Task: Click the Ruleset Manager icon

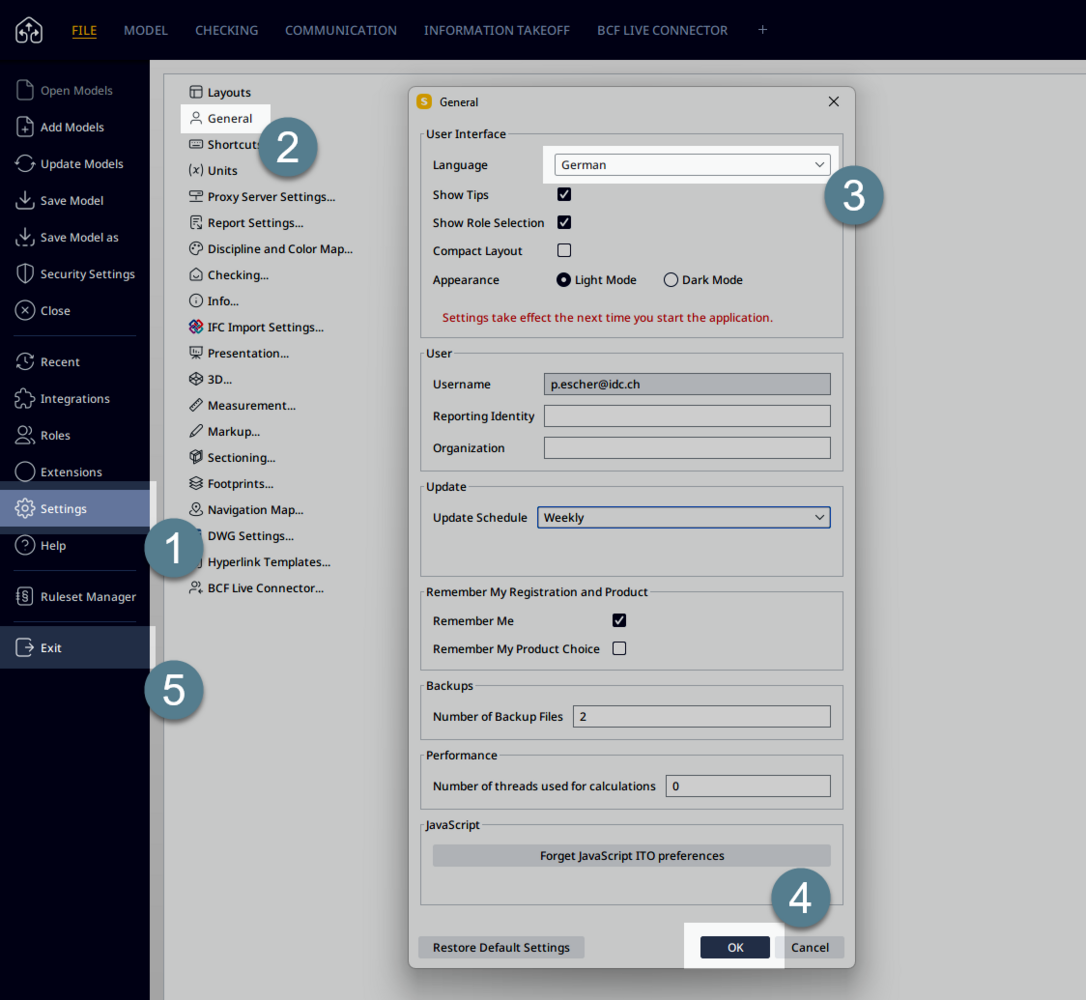Action: tap(25, 597)
